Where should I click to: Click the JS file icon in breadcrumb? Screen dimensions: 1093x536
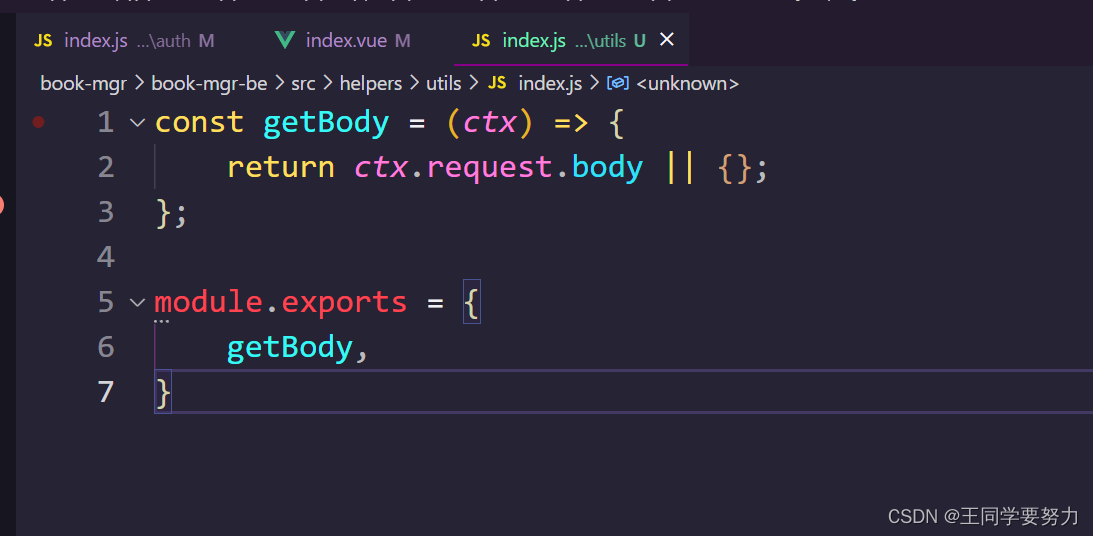497,84
